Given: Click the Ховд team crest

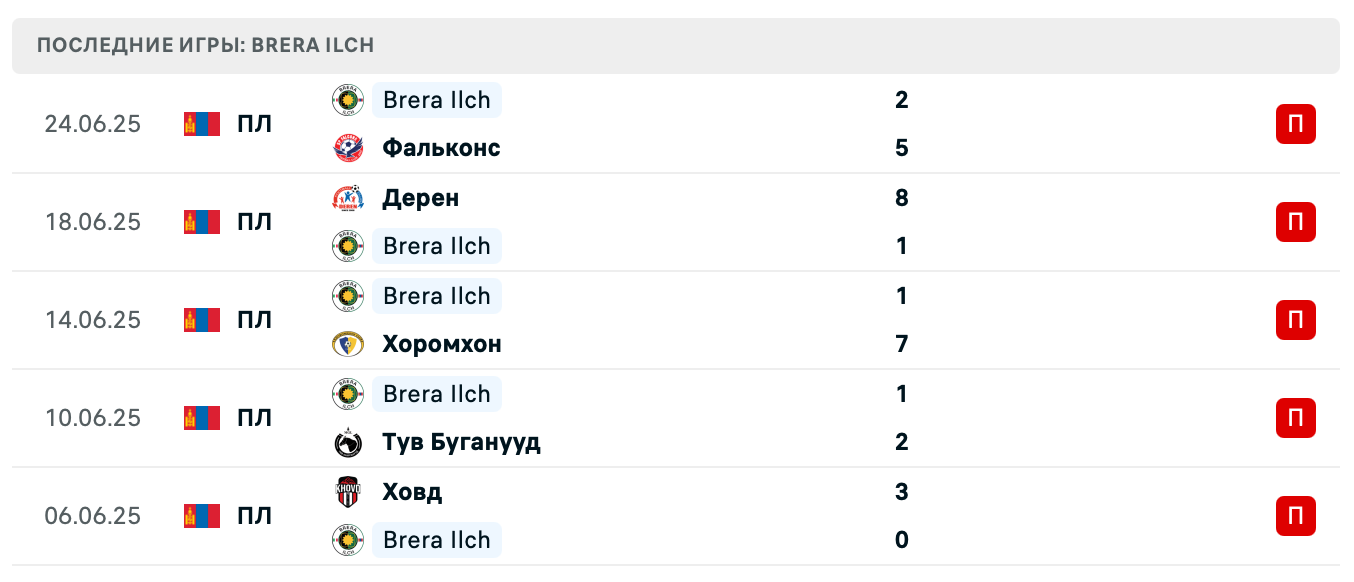Looking at the screenshot, I should click(345, 491).
